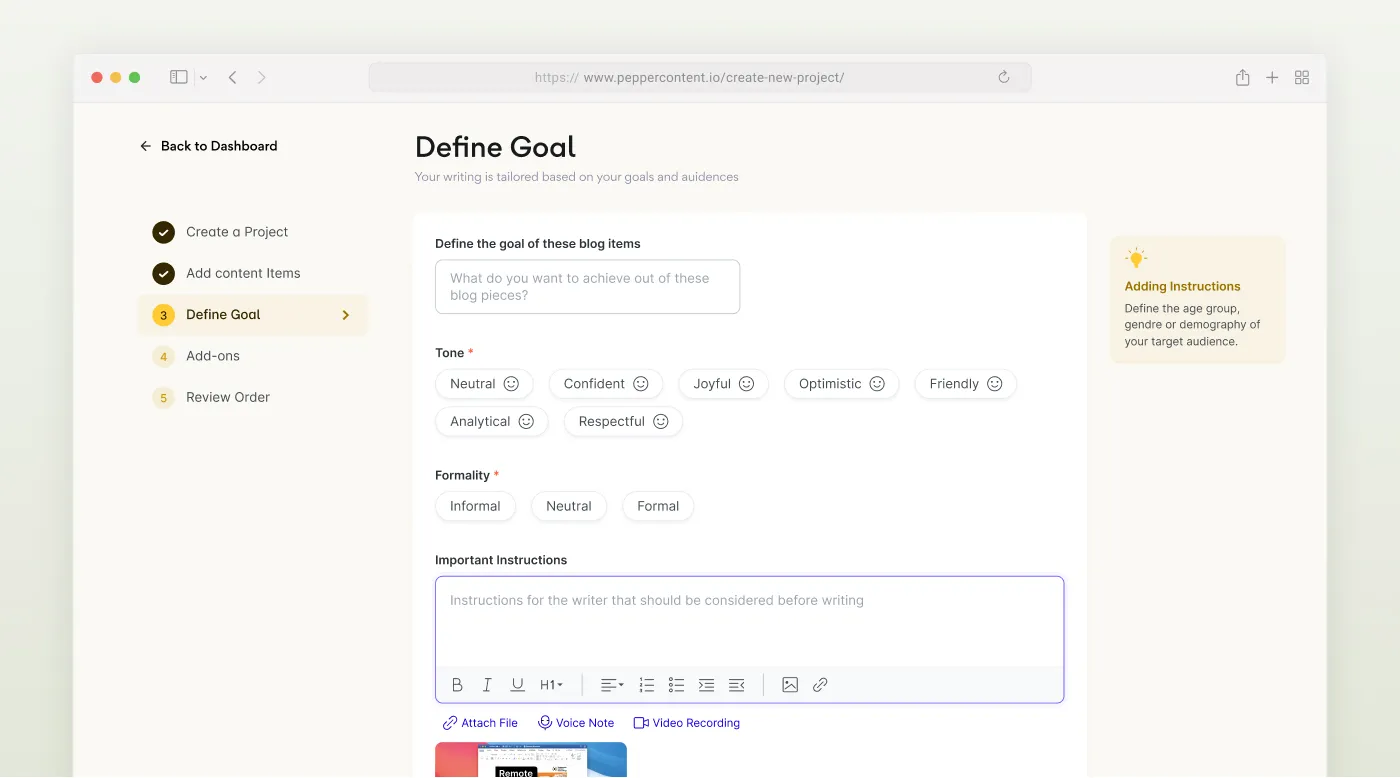Open a new browser tab
Screen dimensions: 1400x778
coord(1272,77)
